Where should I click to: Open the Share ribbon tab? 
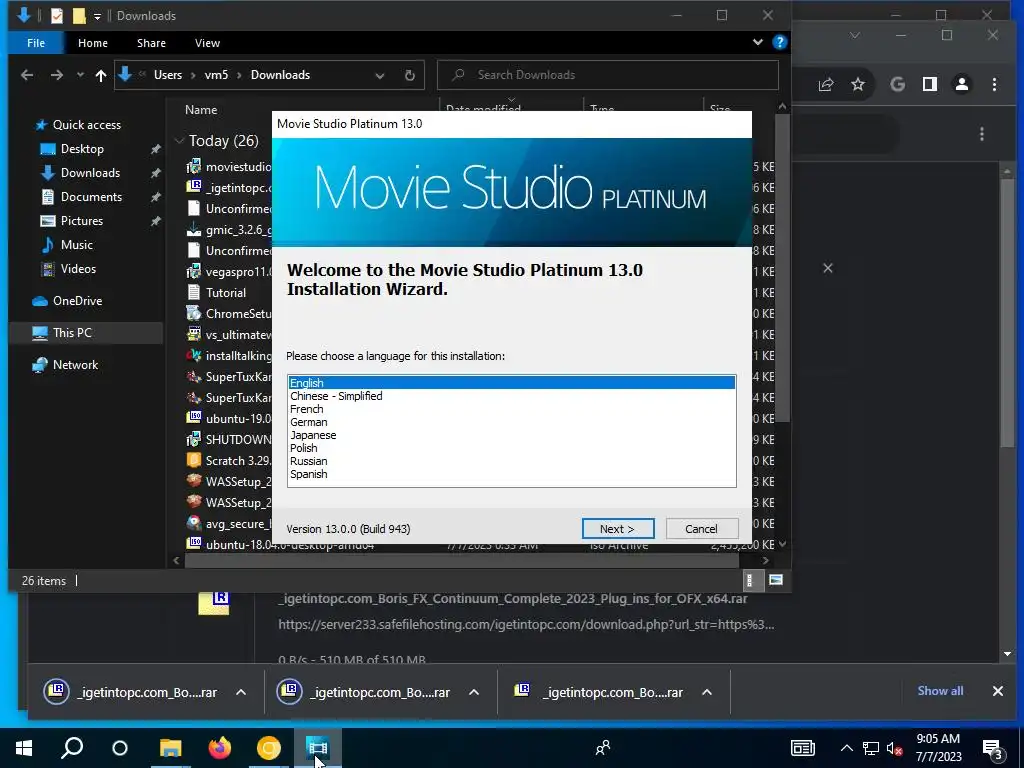click(x=151, y=43)
